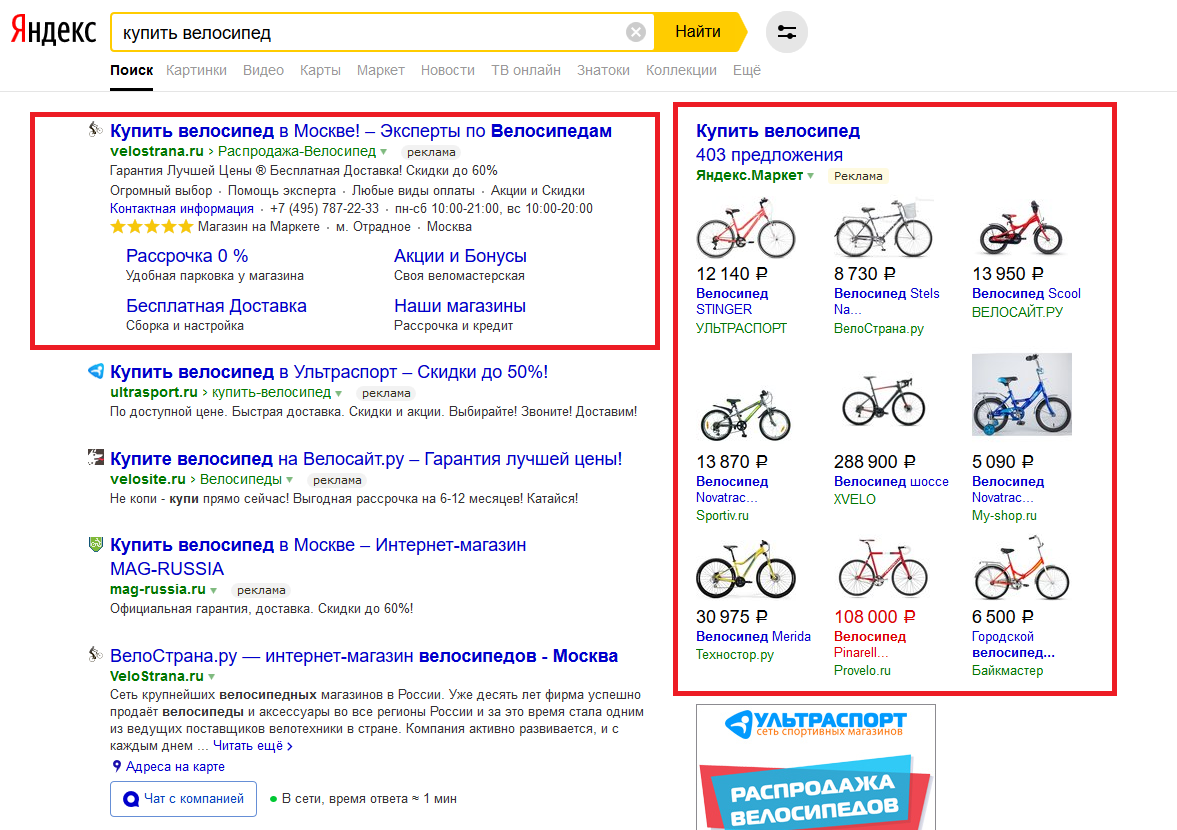Click the Merida bike image priced 30 975 ₽

745,569
